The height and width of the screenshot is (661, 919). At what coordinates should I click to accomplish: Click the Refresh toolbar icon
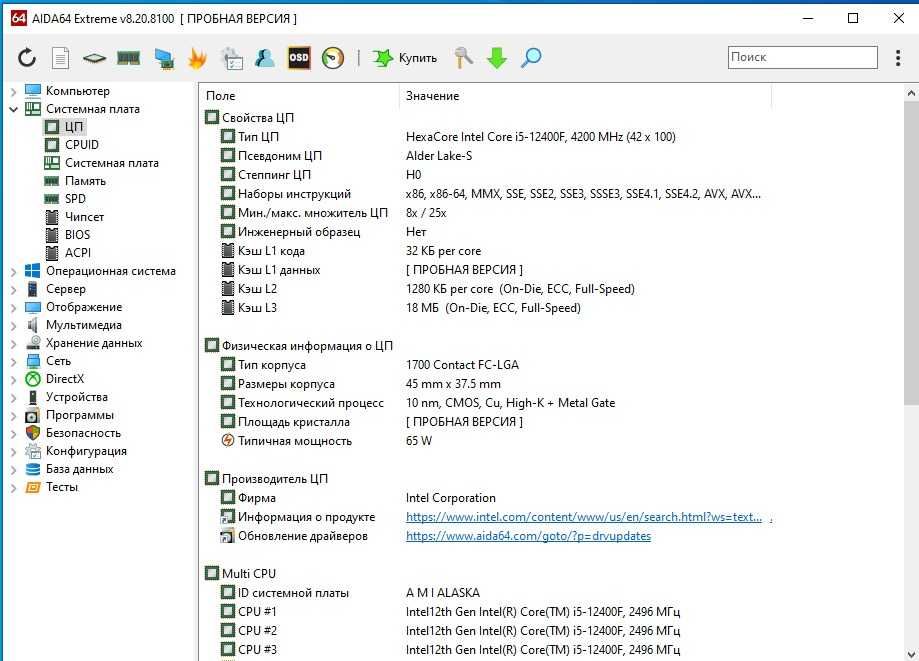tap(27, 57)
